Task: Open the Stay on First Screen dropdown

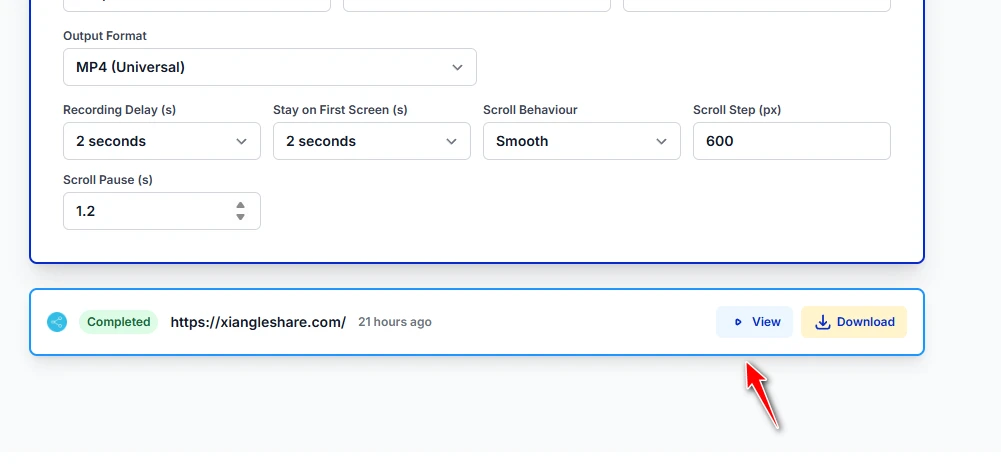Action: point(371,141)
